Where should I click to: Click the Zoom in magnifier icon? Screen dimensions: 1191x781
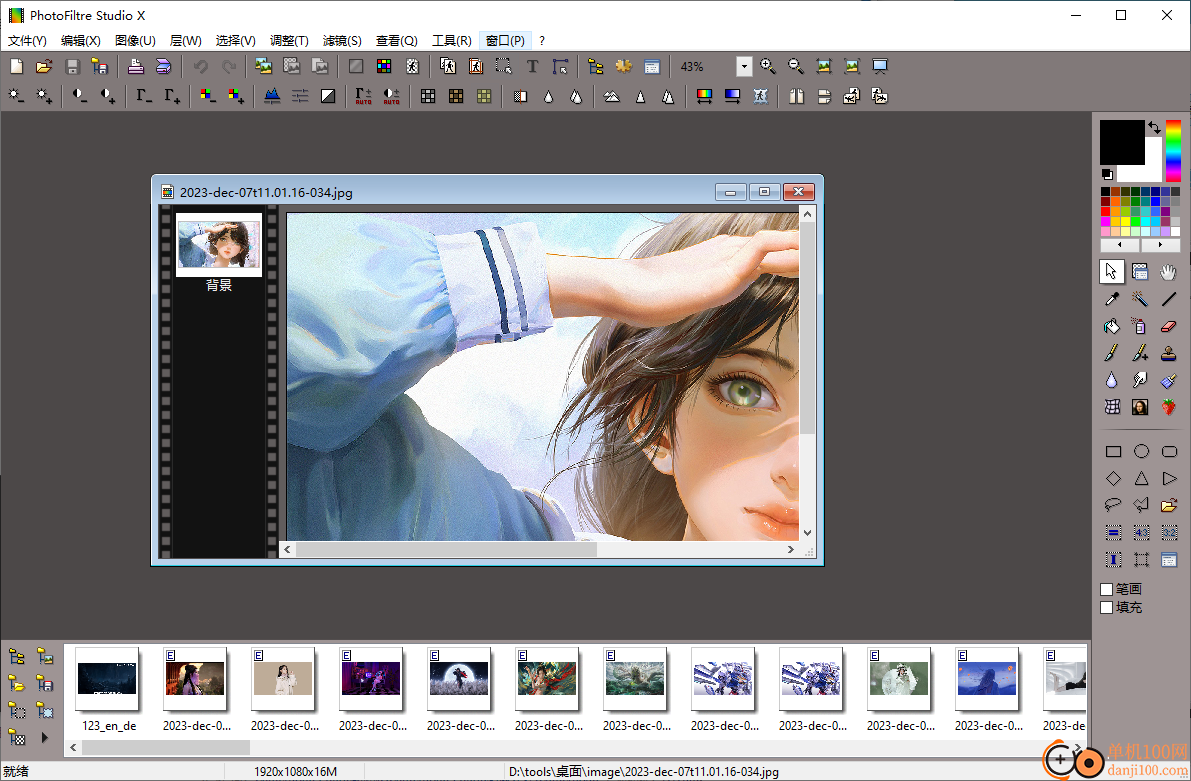coord(768,67)
